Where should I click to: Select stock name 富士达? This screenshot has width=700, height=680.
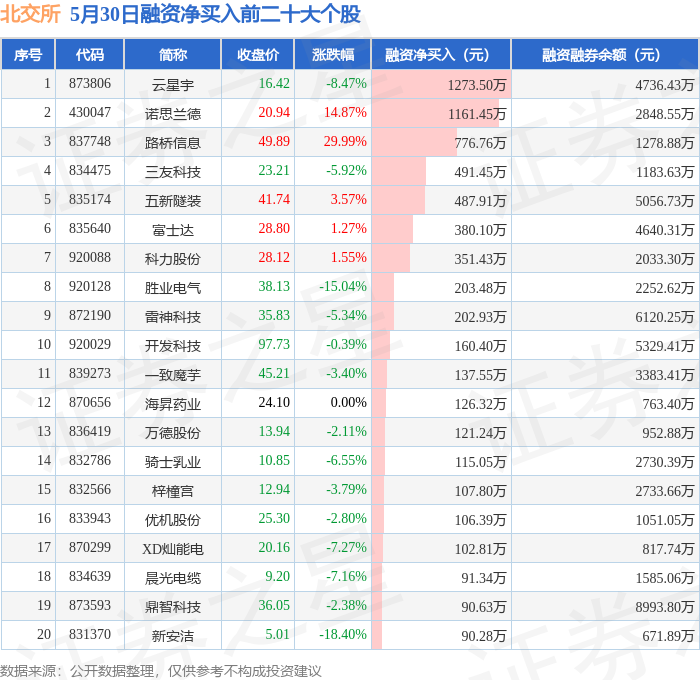(173, 229)
